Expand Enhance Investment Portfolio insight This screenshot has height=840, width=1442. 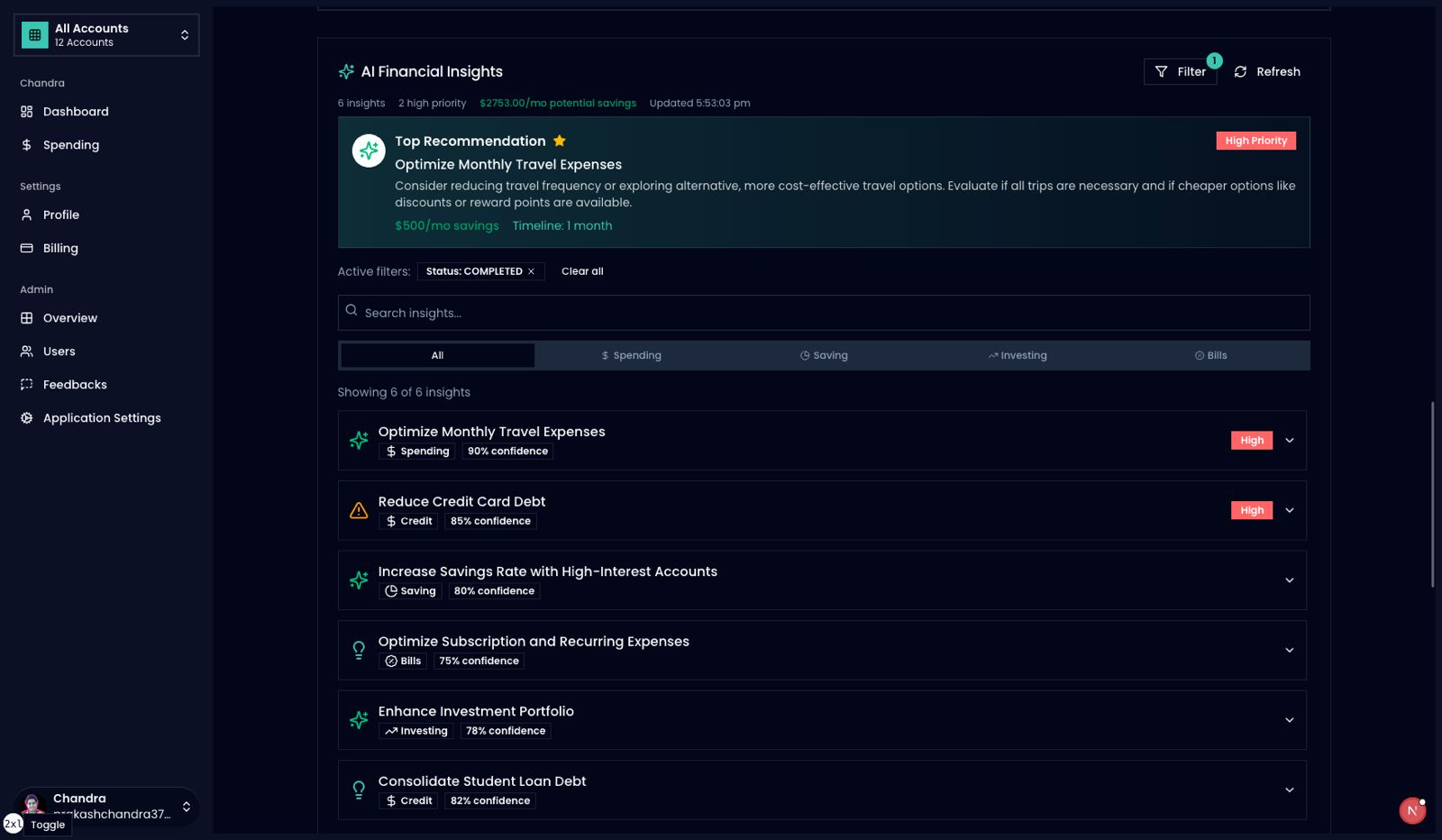pyautogui.click(x=1289, y=720)
